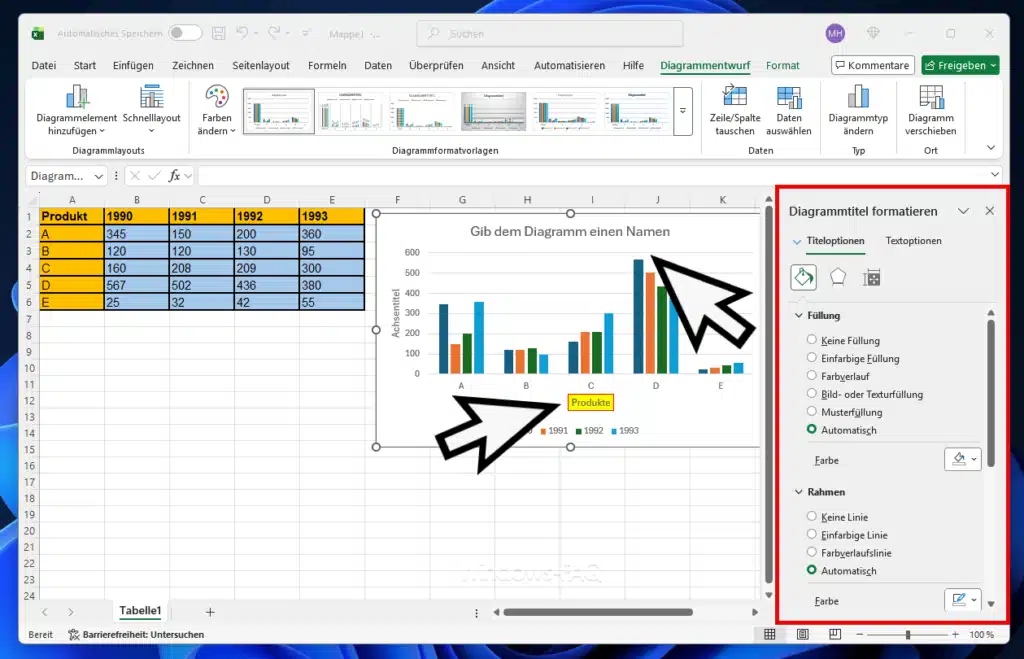Enable Einfarbige Füllung
This screenshot has height=659, width=1024.
pyautogui.click(x=811, y=358)
